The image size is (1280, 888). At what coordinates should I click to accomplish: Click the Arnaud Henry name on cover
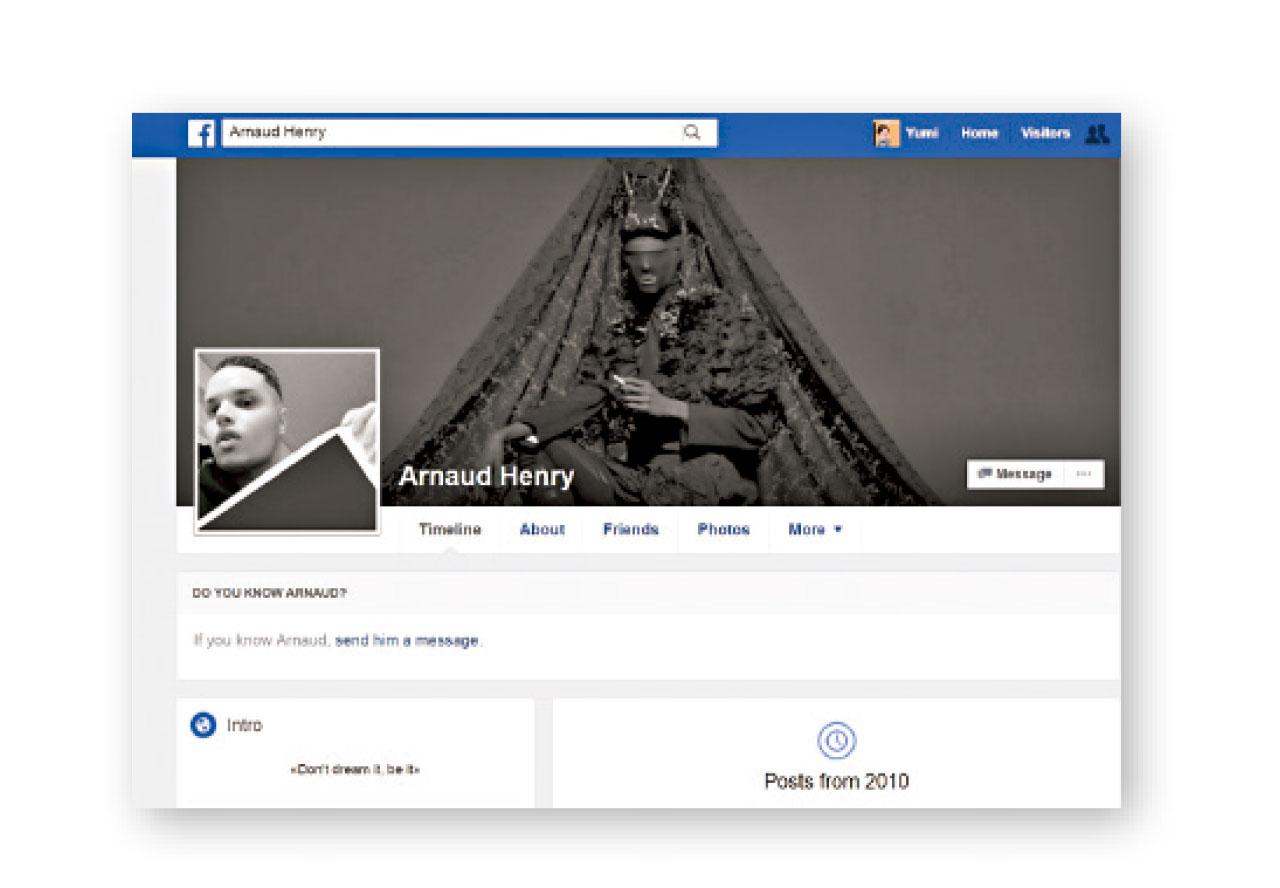486,477
